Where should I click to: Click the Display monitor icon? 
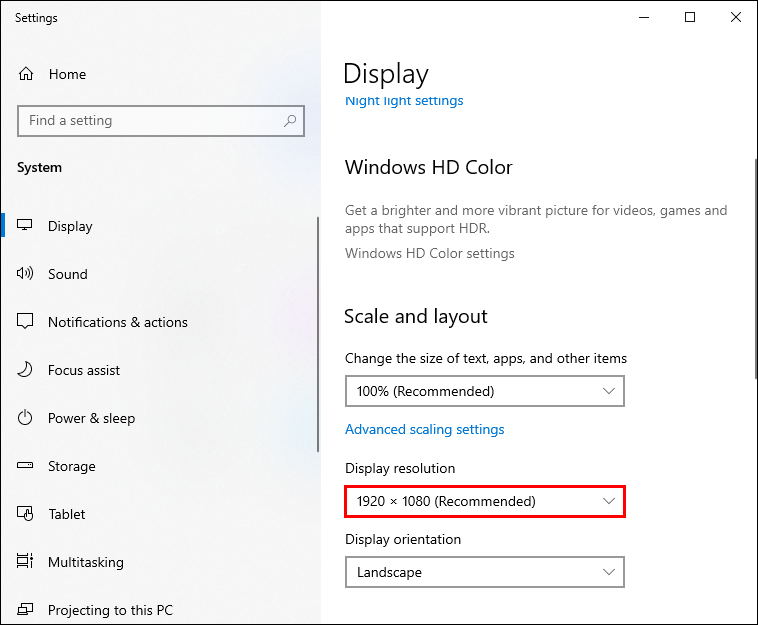26,226
